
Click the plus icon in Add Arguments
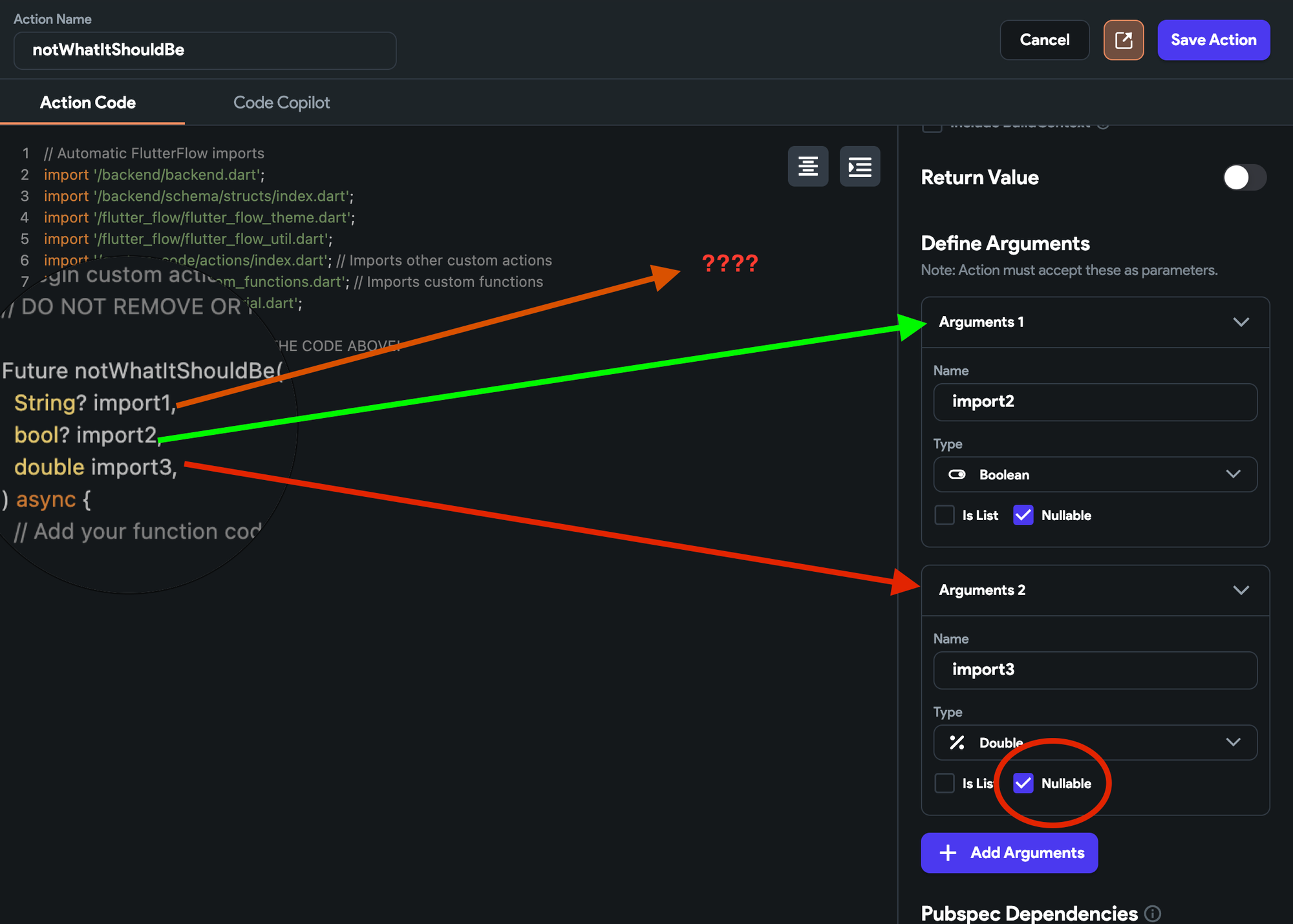click(x=948, y=853)
